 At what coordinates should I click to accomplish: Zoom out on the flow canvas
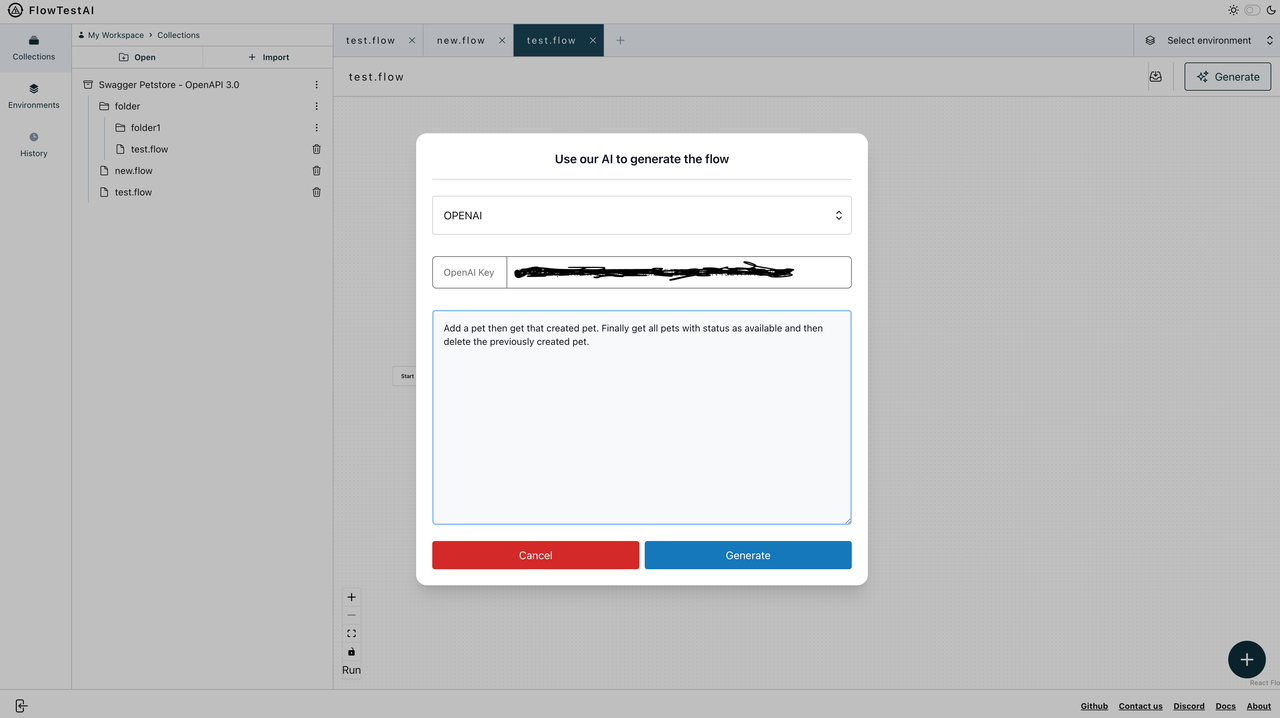click(351, 615)
